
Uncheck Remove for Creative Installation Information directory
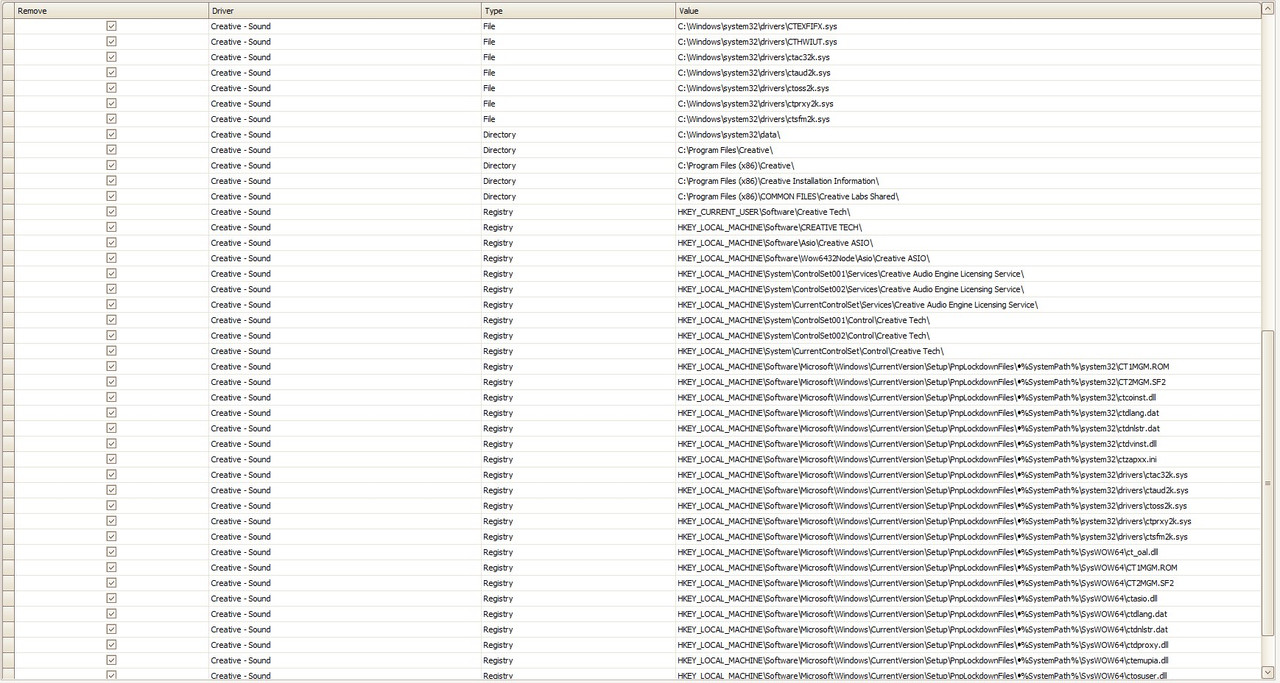pyautogui.click(x=111, y=181)
